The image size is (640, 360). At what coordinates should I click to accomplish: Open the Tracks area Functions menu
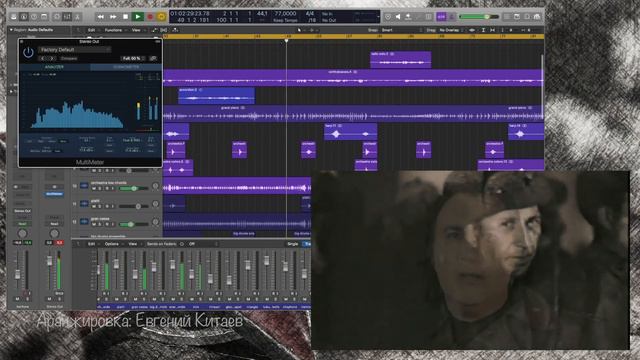pyautogui.click(x=113, y=30)
